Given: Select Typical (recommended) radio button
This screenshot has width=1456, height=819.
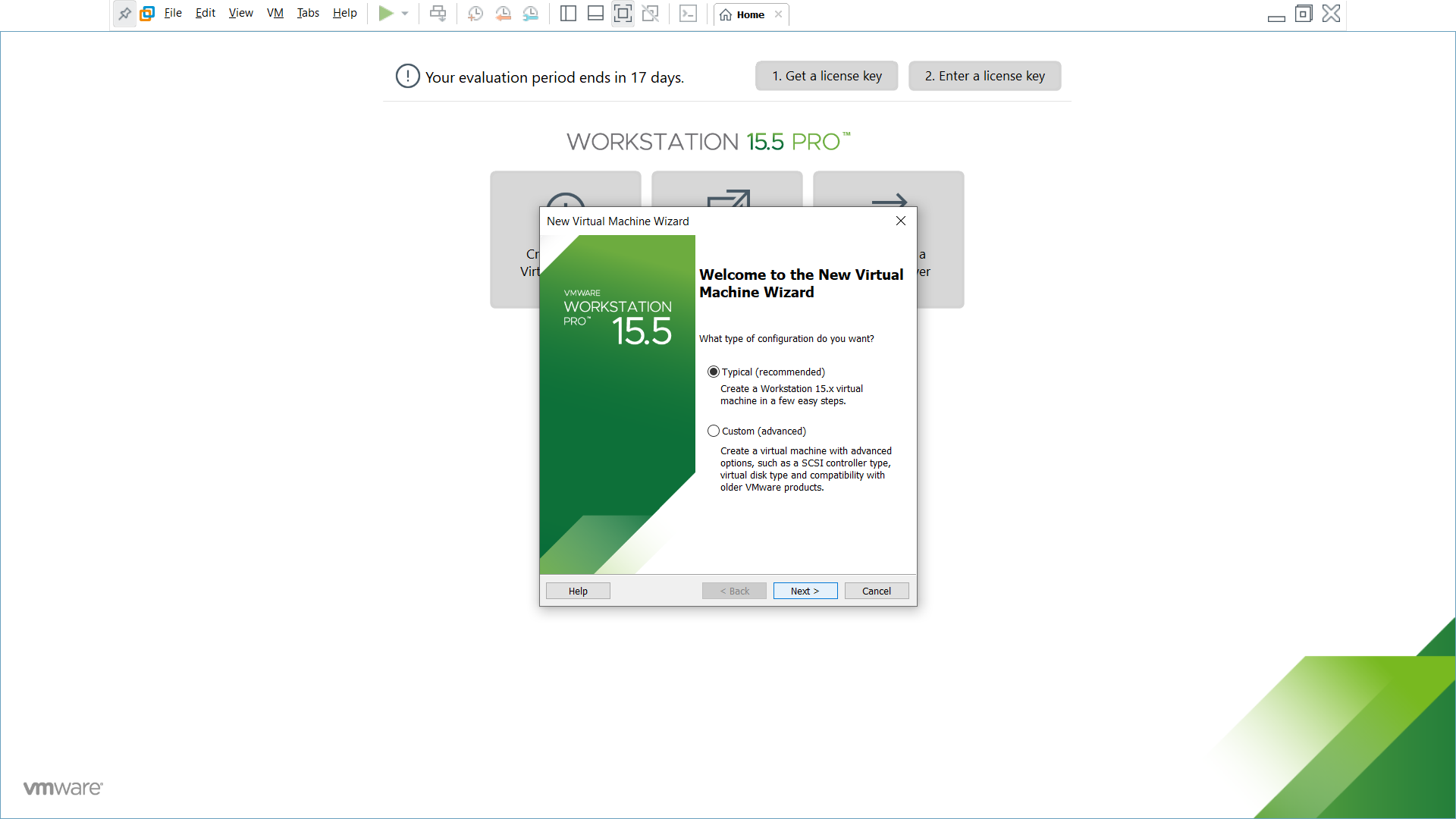Looking at the screenshot, I should tap(714, 372).
